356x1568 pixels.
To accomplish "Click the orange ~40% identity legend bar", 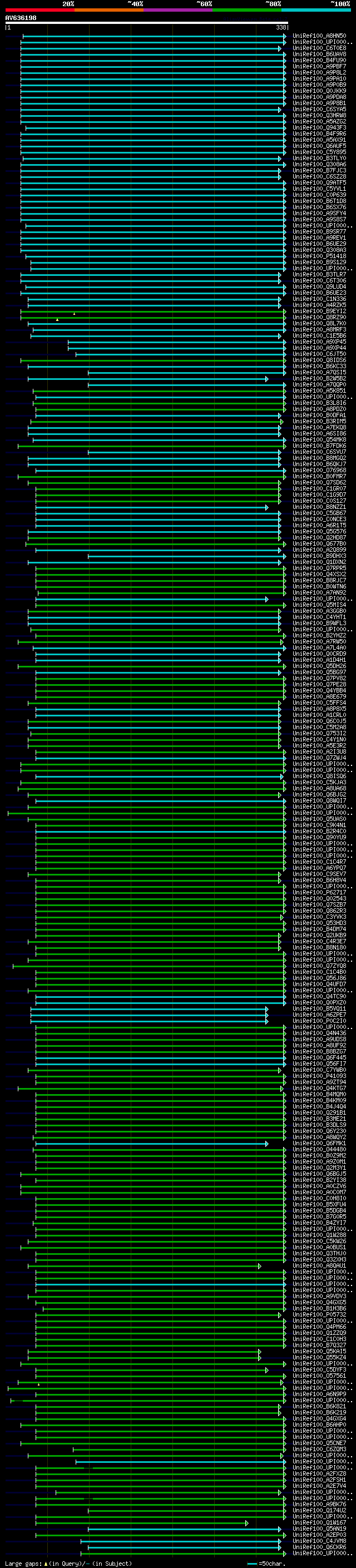I will point(109,10).
